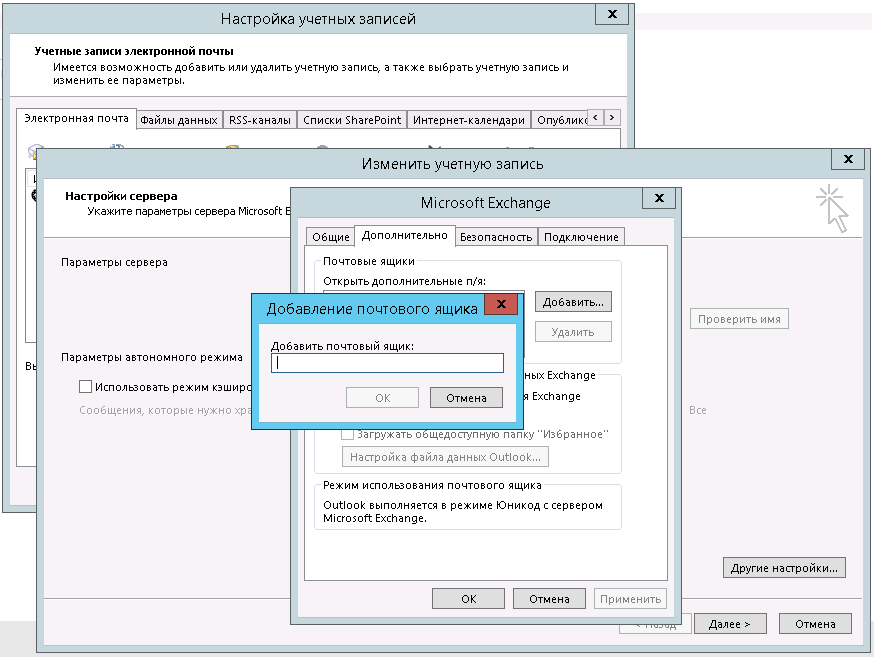The height and width of the screenshot is (657, 874).
Task: Click the Опублико... truncated tab
Action: click(560, 120)
